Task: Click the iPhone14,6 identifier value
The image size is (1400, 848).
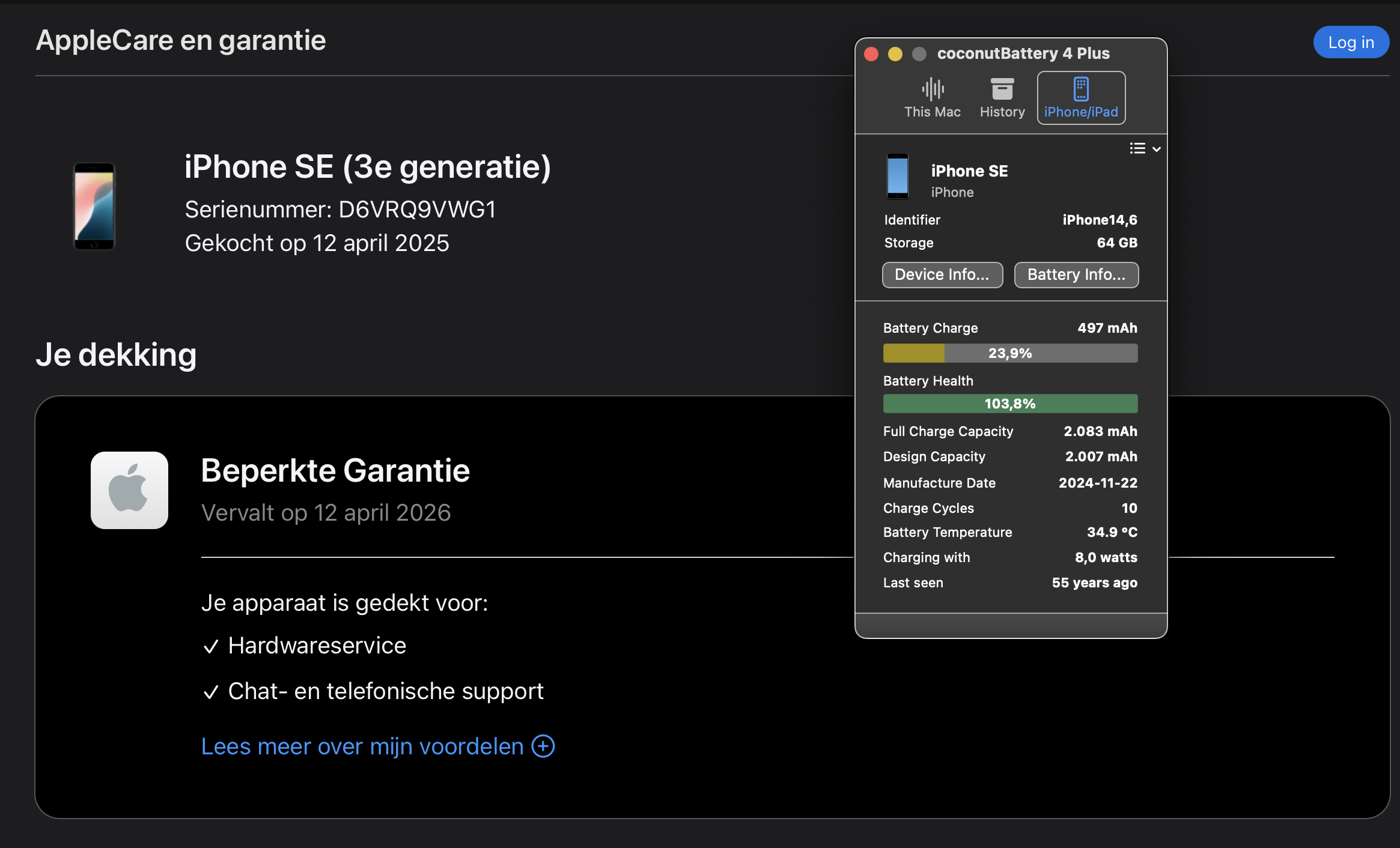Action: click(x=1100, y=220)
